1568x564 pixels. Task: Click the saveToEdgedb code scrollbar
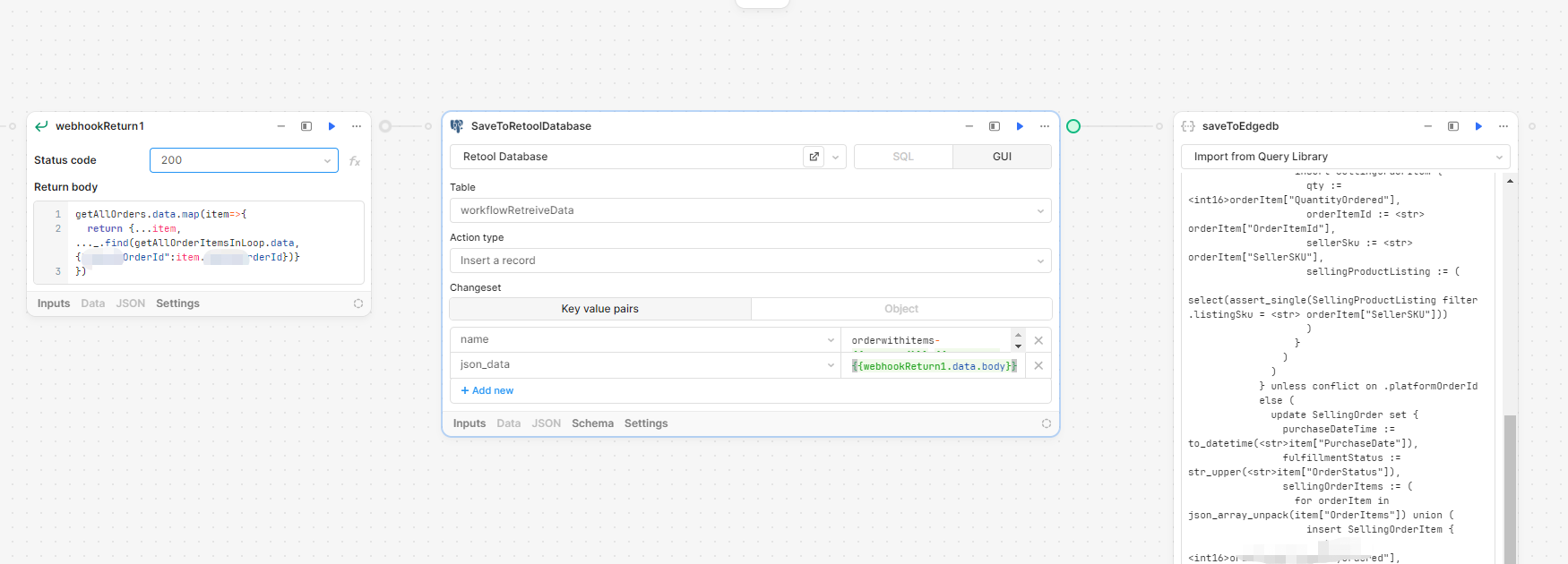[1510, 488]
